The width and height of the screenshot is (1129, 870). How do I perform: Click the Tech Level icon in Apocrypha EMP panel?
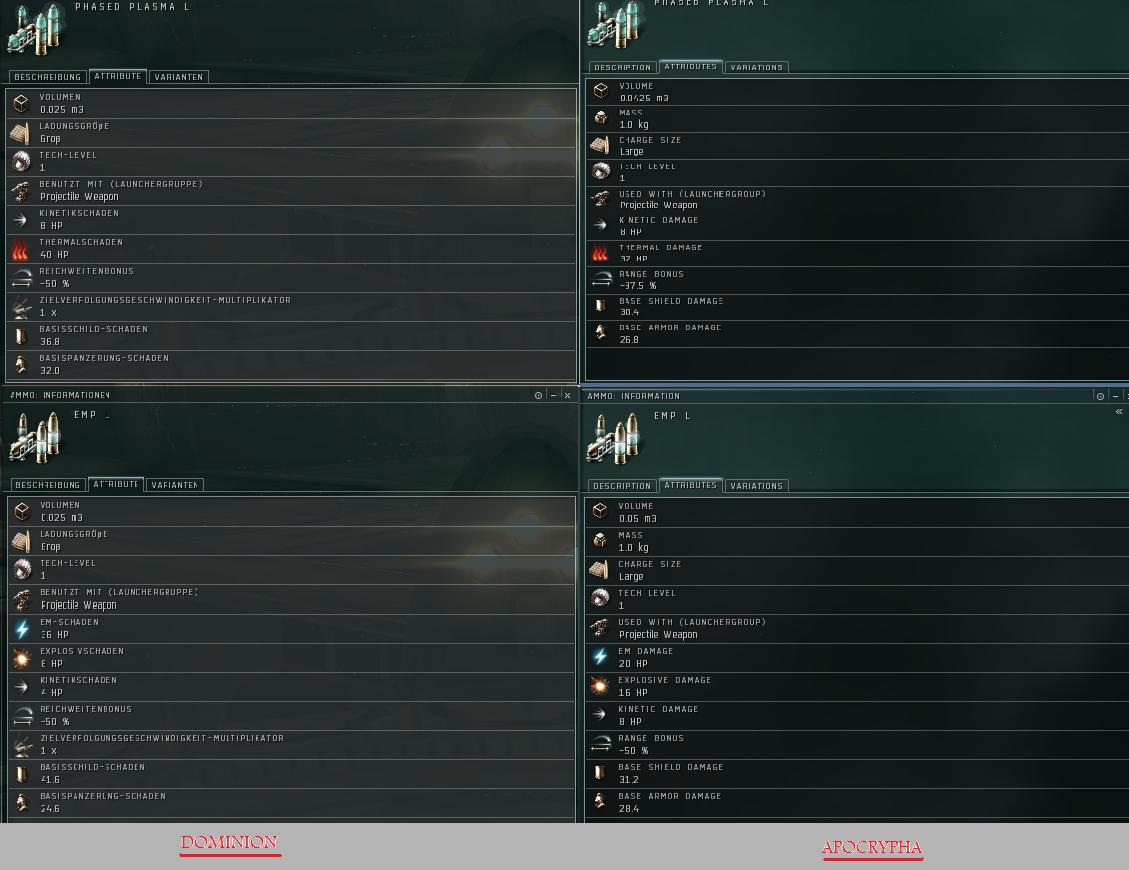[600, 598]
